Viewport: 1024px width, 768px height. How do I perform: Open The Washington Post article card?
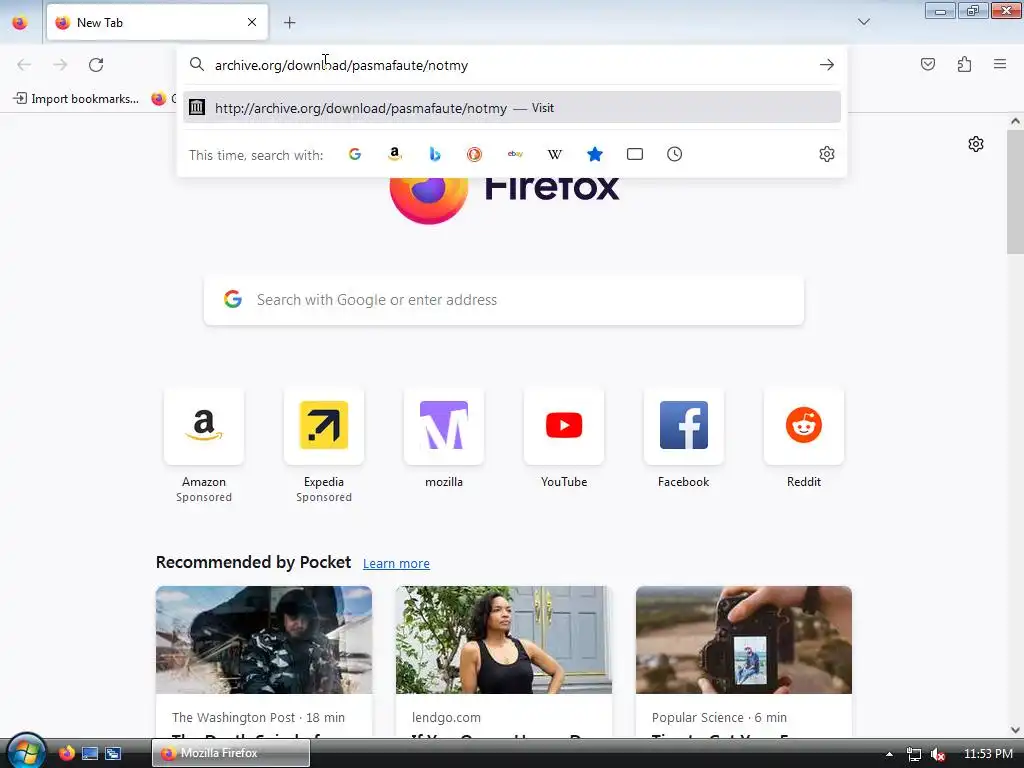point(264,662)
